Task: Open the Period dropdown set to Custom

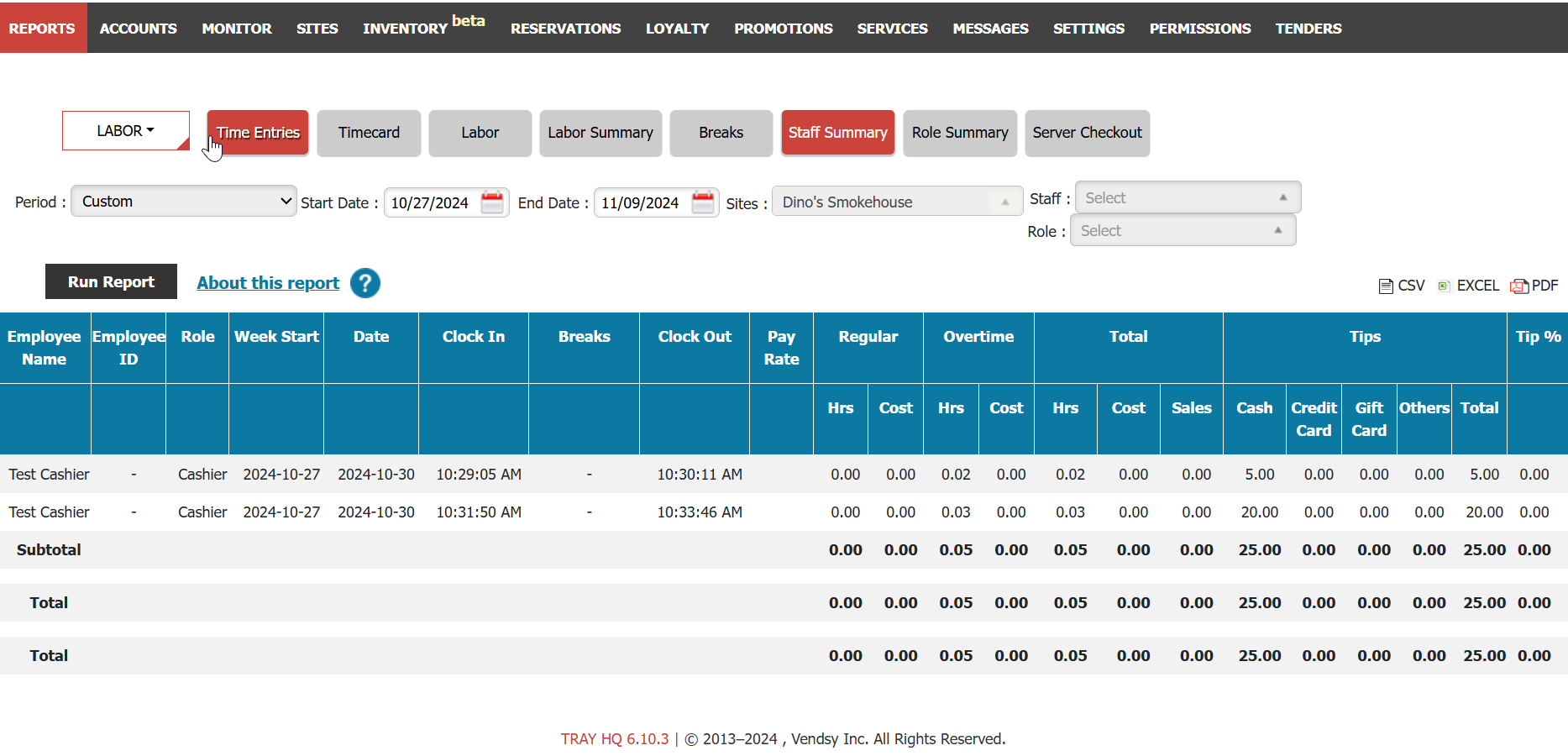Action: (183, 202)
